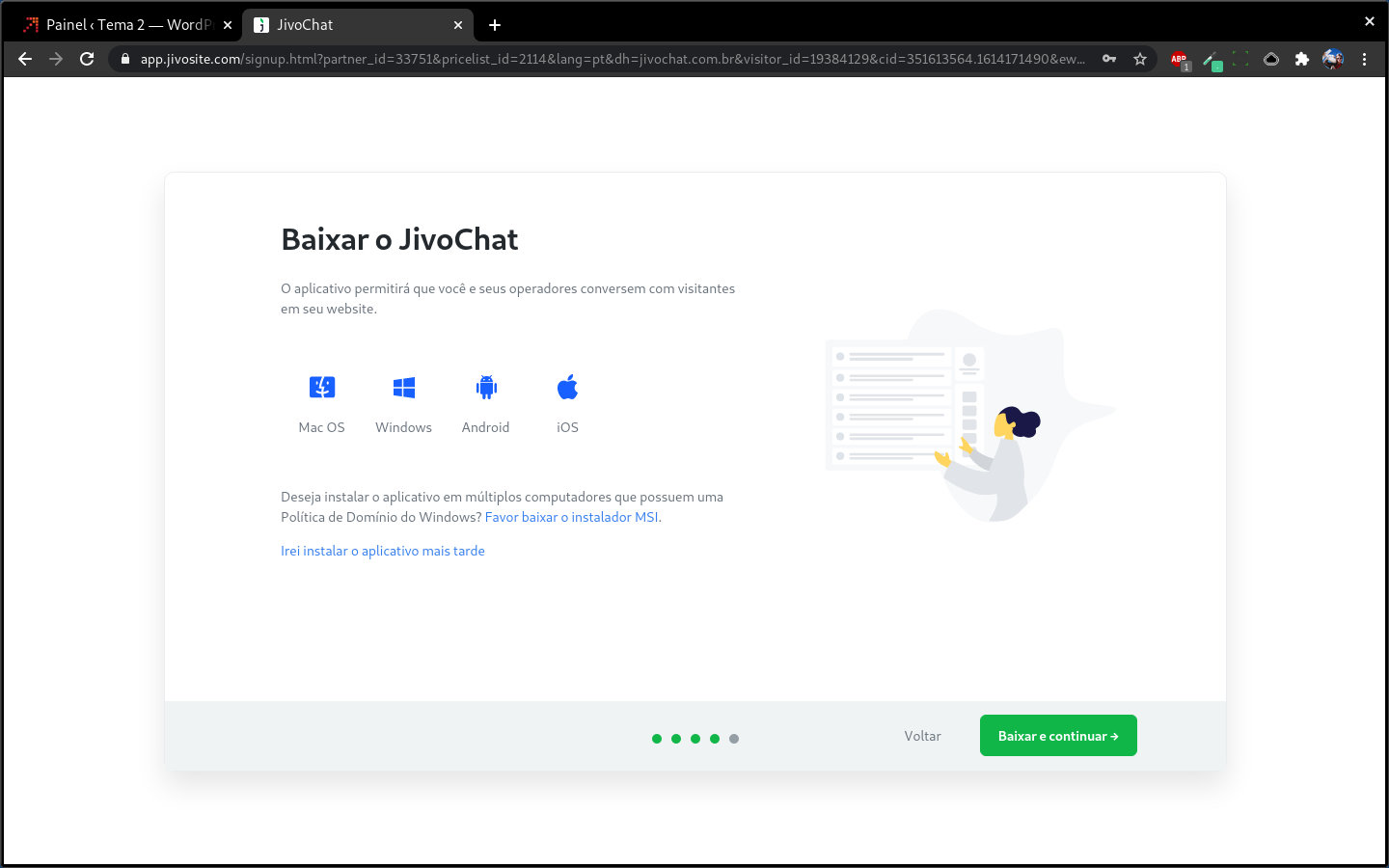The image size is (1389, 868).
Task: Click the illustration of woman with chat list
Action: [x=969, y=416]
